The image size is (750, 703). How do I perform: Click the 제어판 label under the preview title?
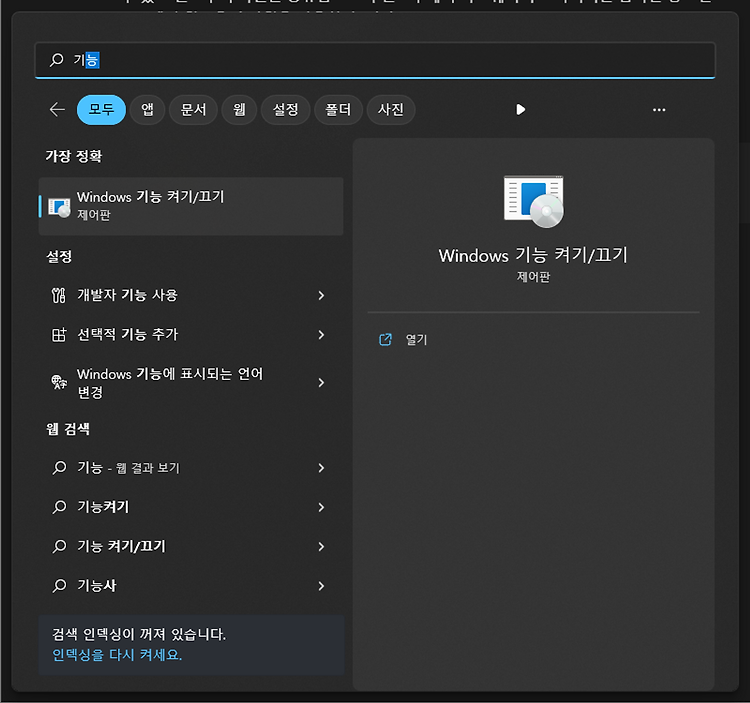coord(533,276)
